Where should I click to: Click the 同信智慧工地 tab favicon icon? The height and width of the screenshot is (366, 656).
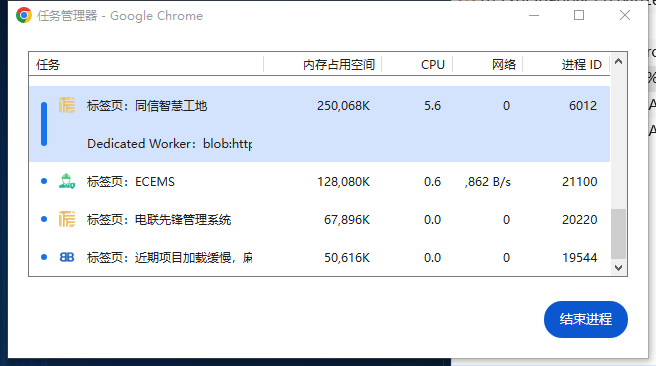pyautogui.click(x=67, y=105)
